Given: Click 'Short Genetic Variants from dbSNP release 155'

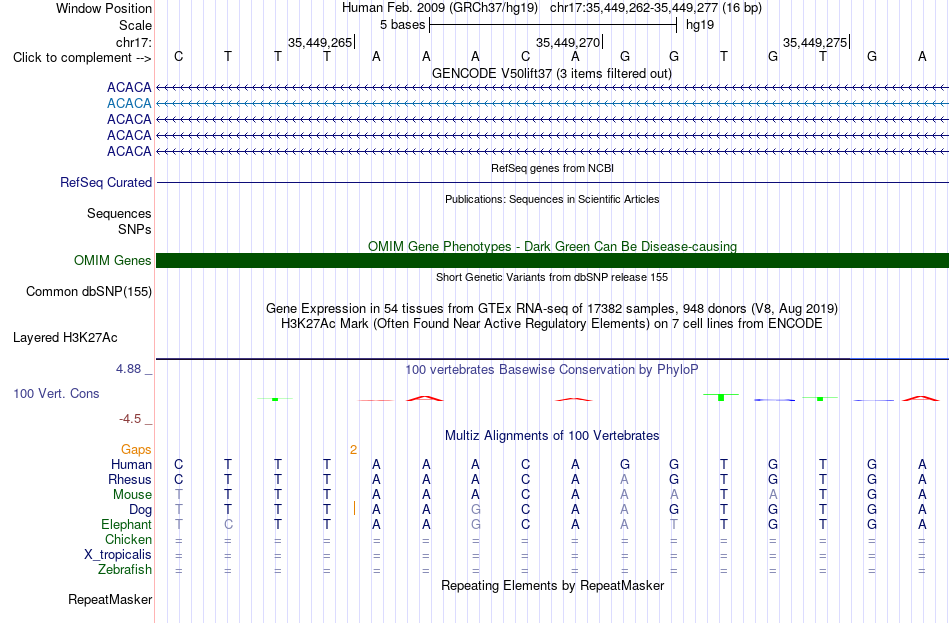Looking at the screenshot, I should pos(552,277).
